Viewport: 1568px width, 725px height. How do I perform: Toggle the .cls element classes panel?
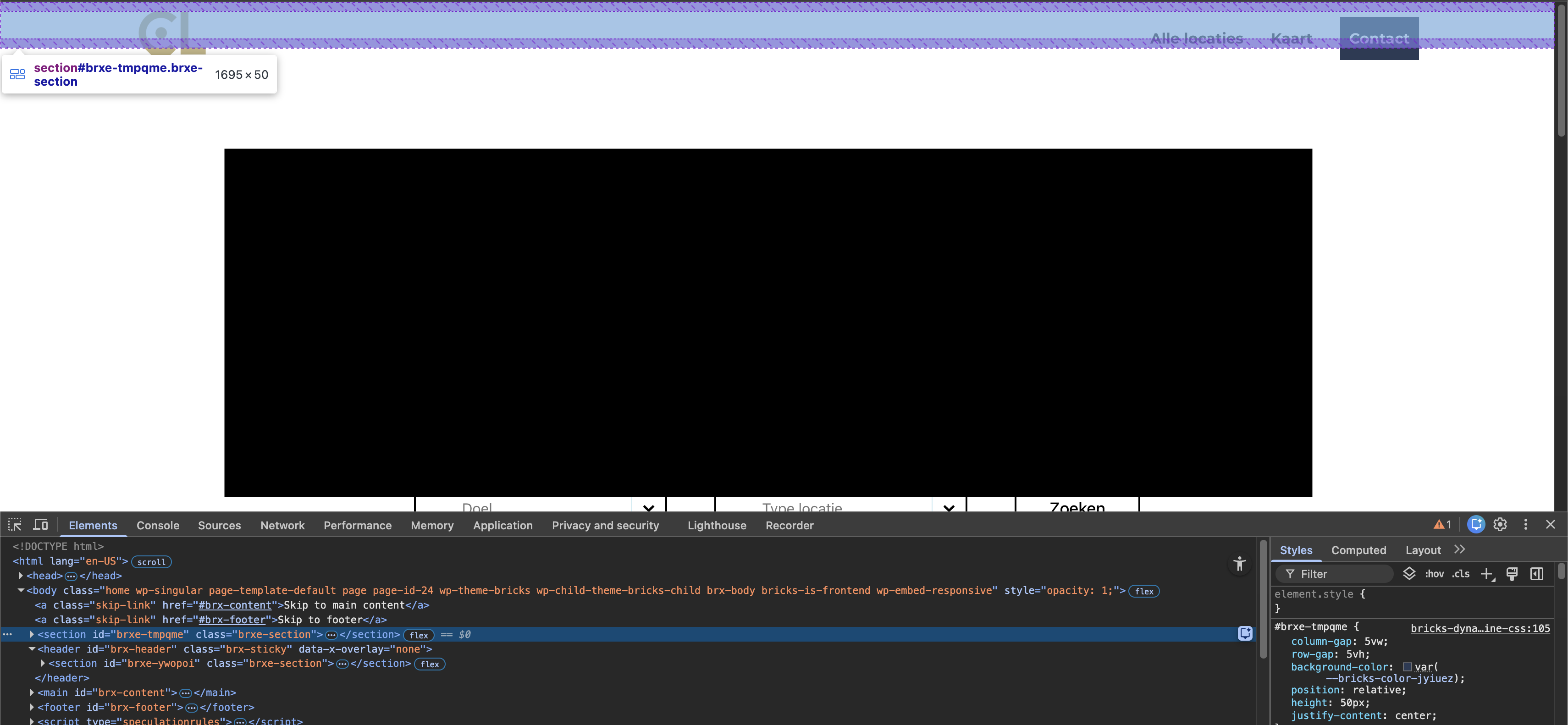coord(1461,574)
